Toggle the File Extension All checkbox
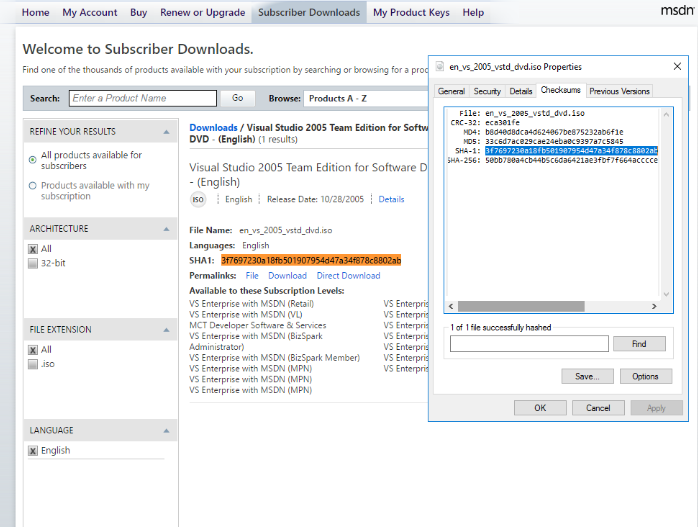698x527 pixels. [x=32, y=350]
